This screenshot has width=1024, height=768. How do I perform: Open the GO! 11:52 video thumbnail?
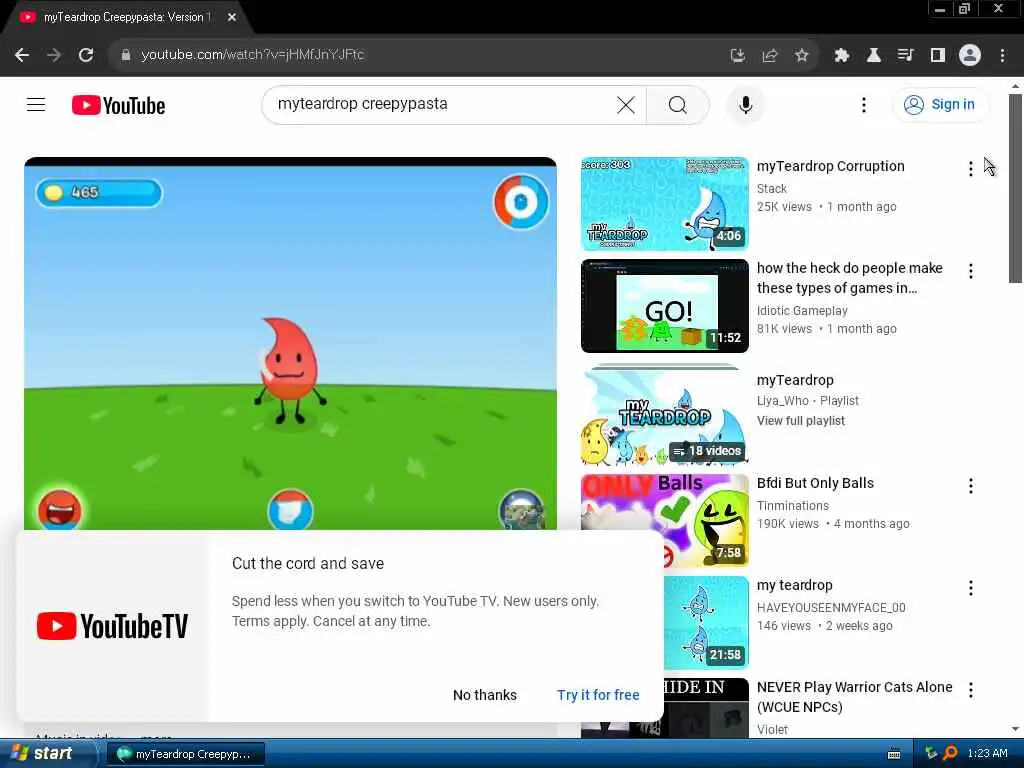click(664, 306)
